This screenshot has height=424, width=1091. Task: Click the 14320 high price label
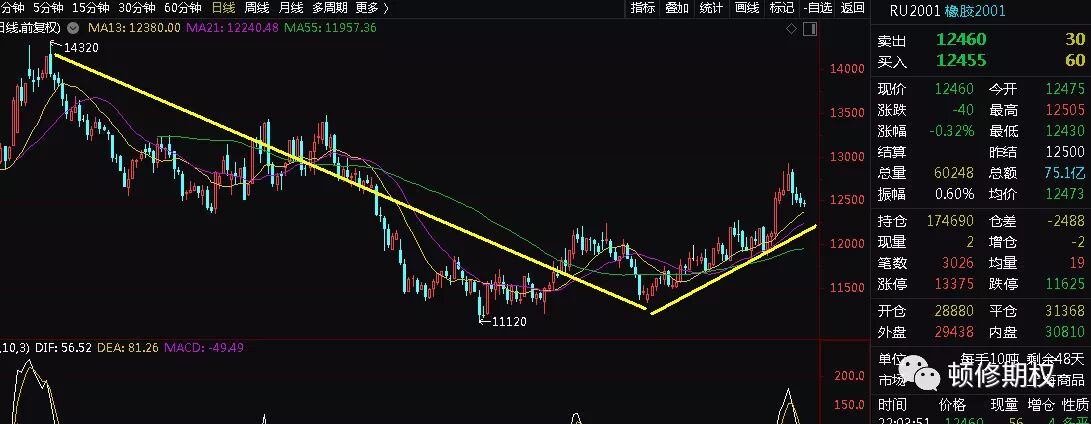(81, 48)
